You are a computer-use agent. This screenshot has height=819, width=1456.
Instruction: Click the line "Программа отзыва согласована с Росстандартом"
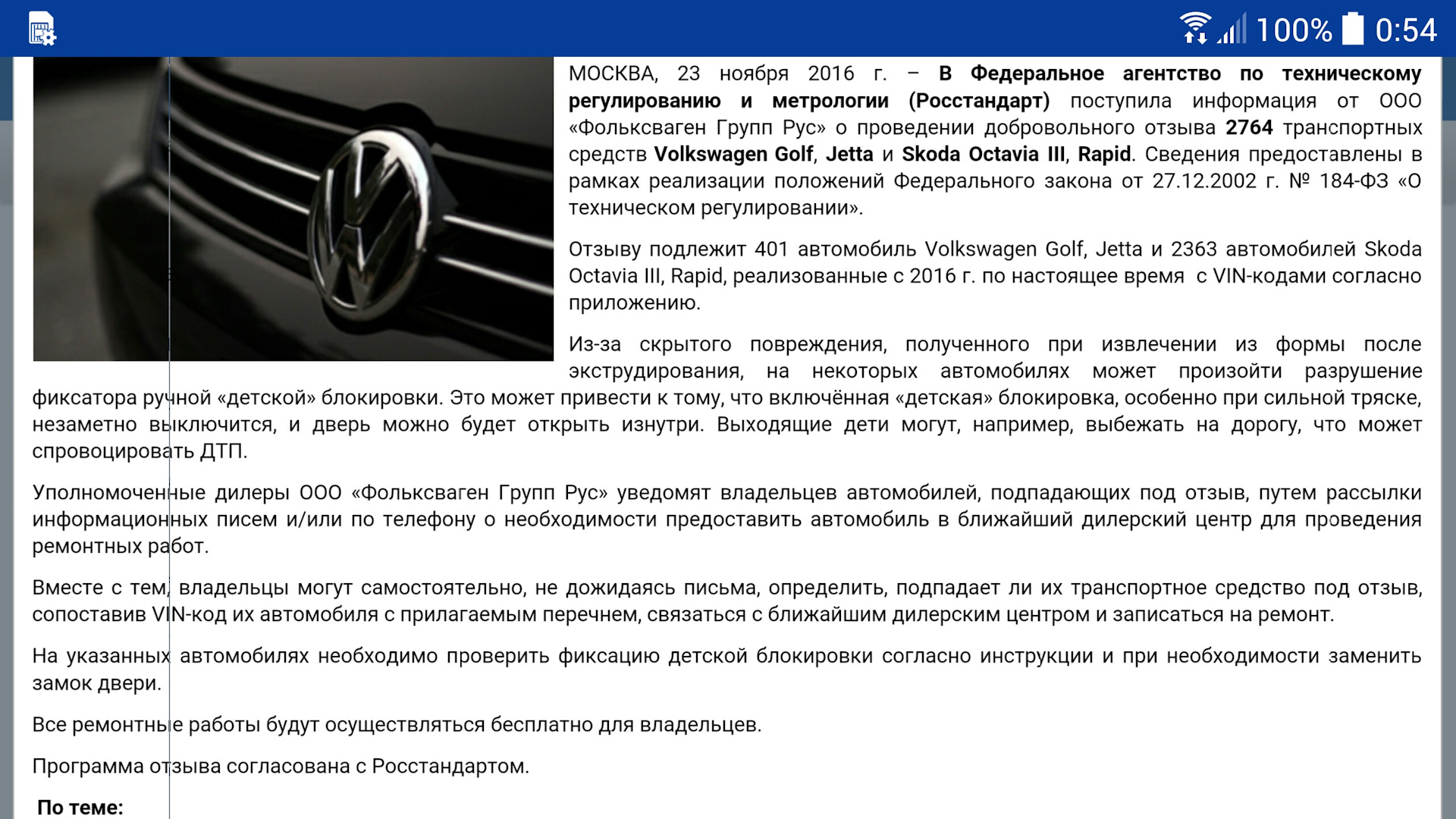pyautogui.click(x=281, y=766)
